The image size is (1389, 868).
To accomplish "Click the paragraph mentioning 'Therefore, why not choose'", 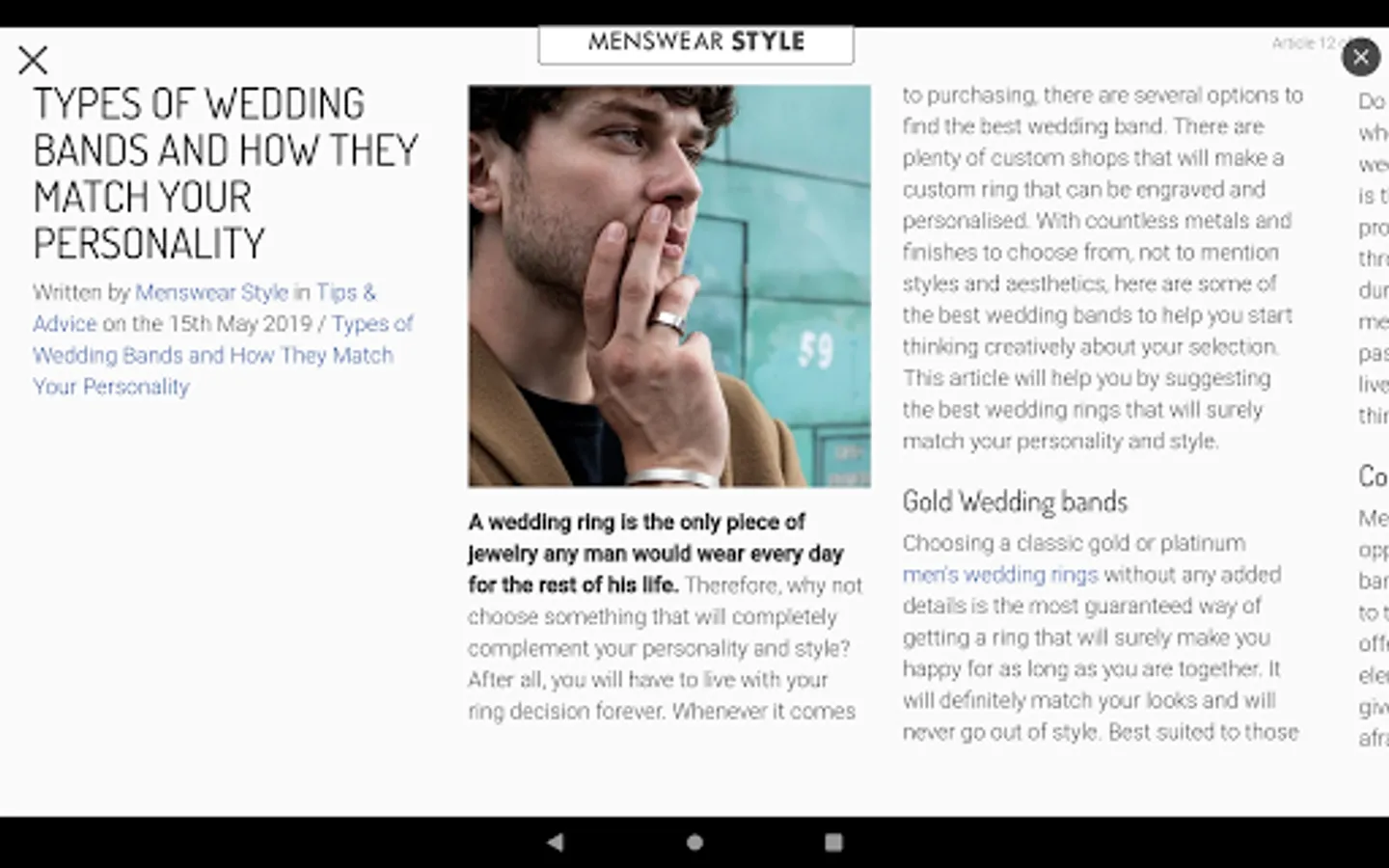I will [665, 616].
